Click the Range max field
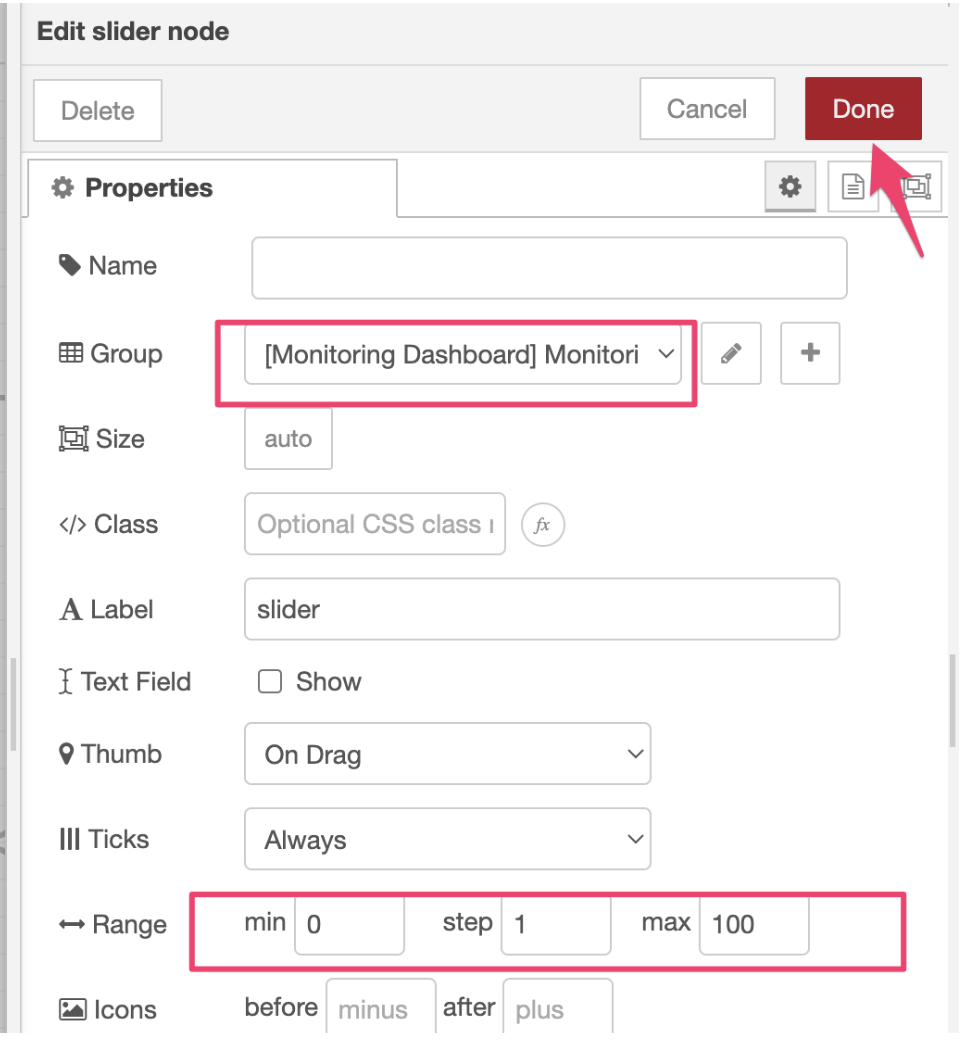Image resolution: width=964 pixels, height=1042 pixels. tap(754, 924)
